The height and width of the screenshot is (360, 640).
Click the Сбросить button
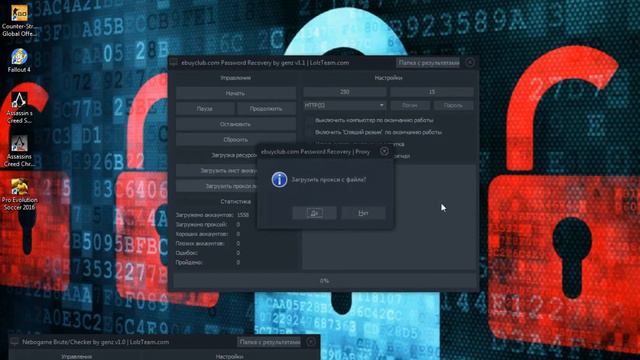tap(236, 140)
